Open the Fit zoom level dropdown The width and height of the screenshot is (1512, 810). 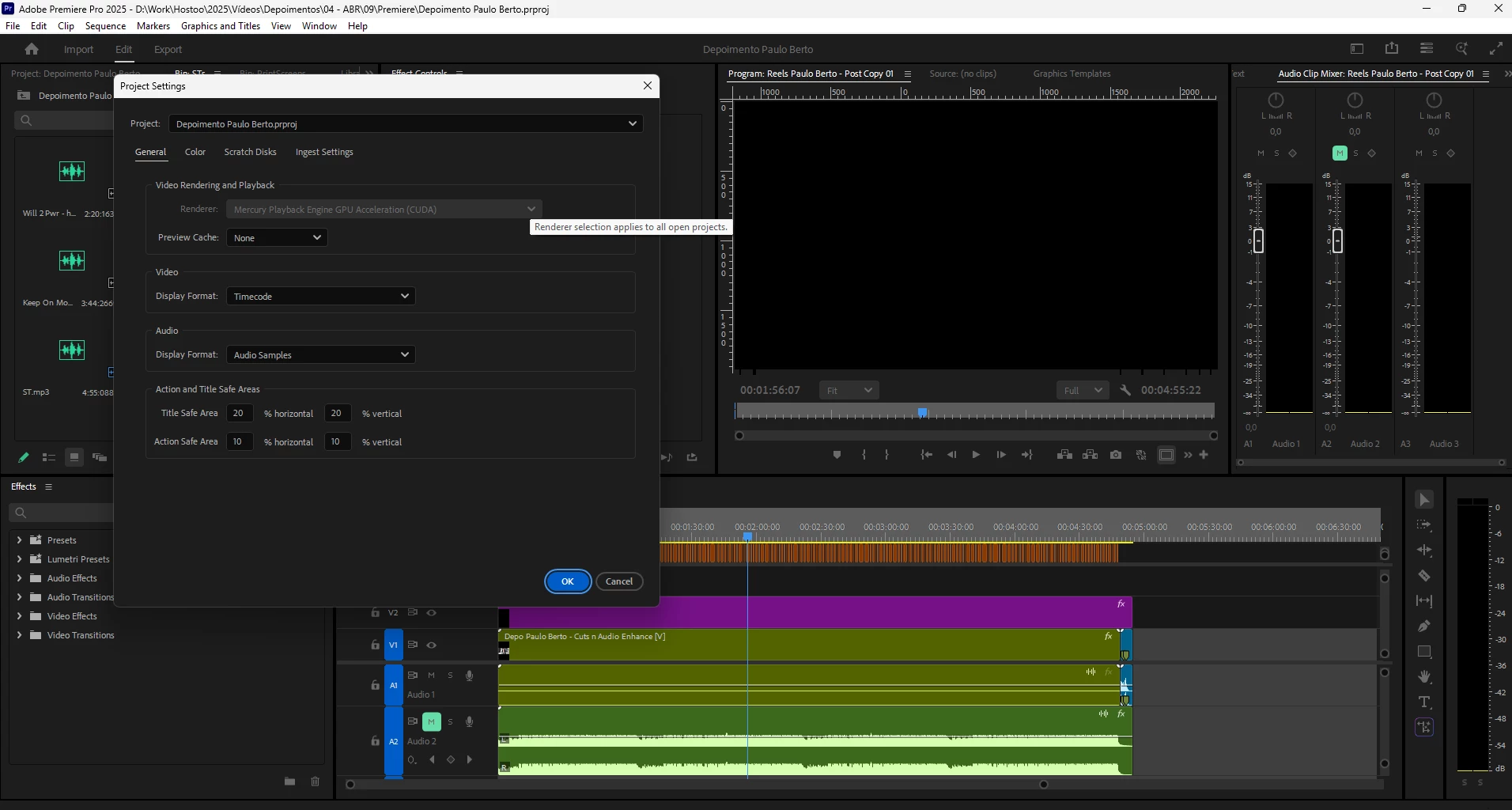(849, 390)
